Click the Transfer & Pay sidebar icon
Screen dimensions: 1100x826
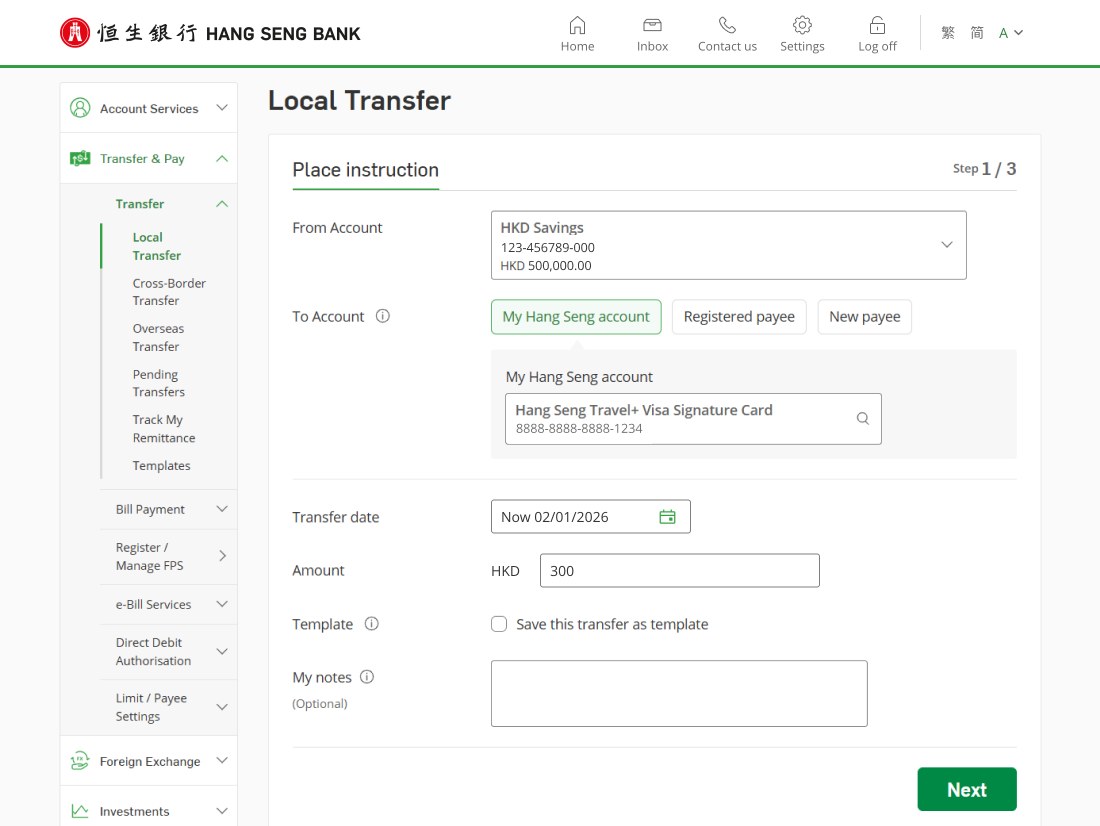pos(78,158)
